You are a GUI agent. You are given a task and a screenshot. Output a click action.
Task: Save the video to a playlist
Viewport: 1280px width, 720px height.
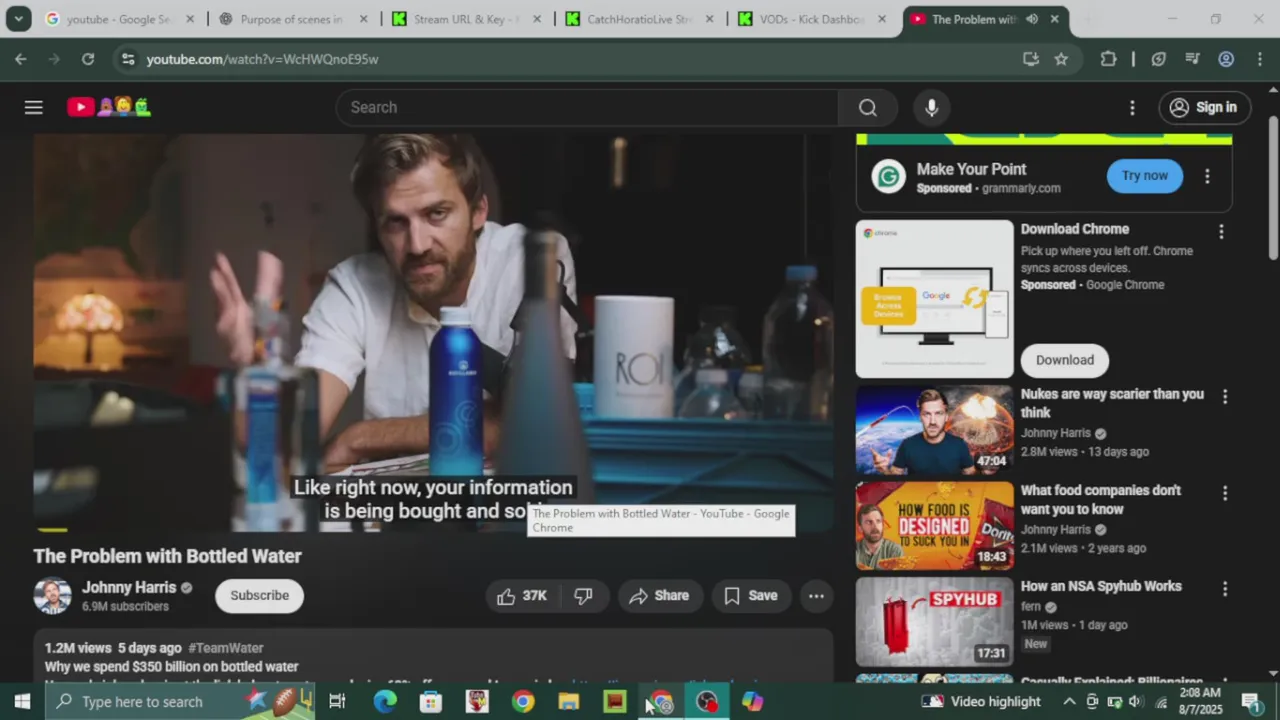(750, 595)
